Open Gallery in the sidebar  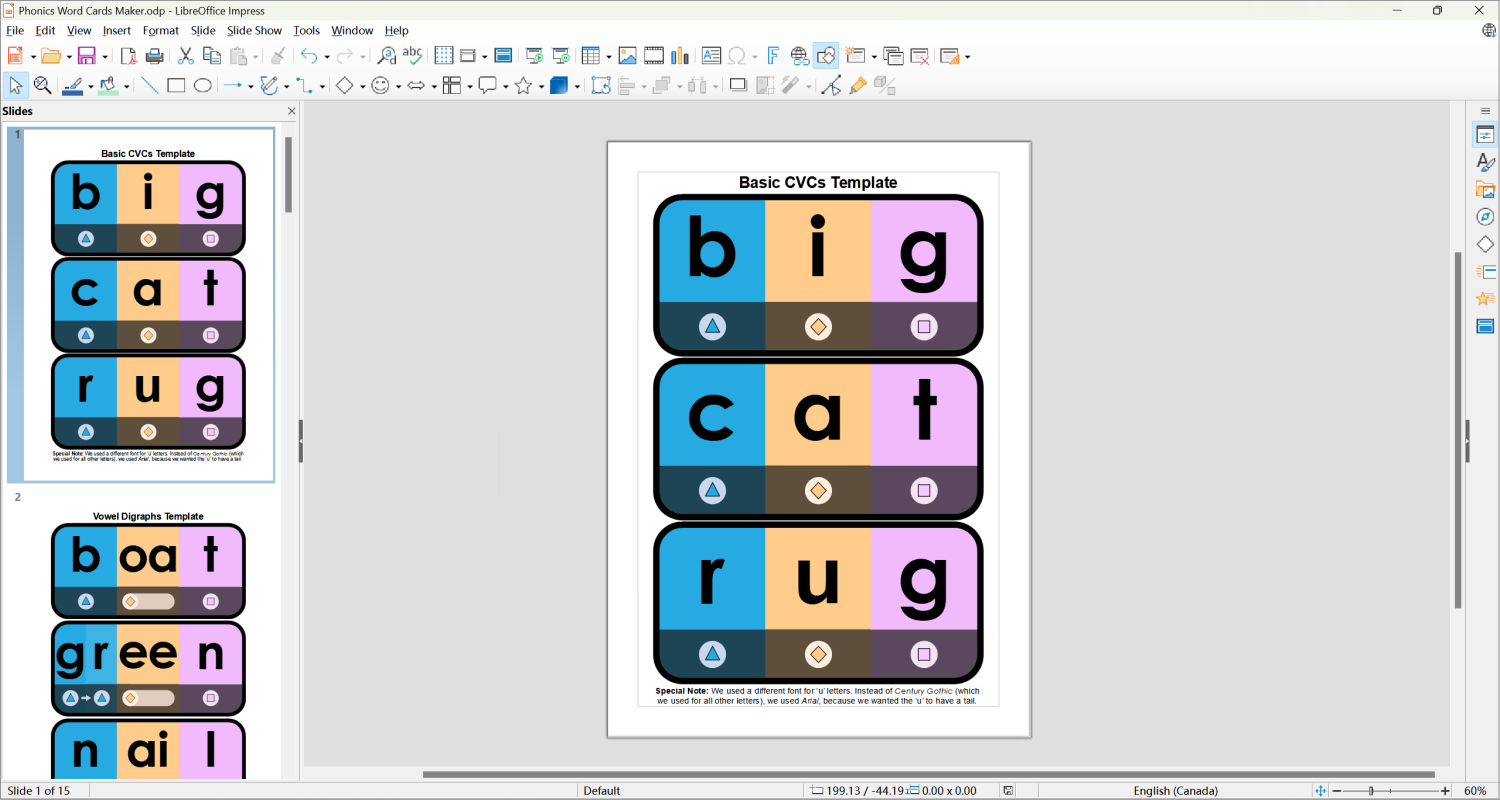click(x=1485, y=189)
